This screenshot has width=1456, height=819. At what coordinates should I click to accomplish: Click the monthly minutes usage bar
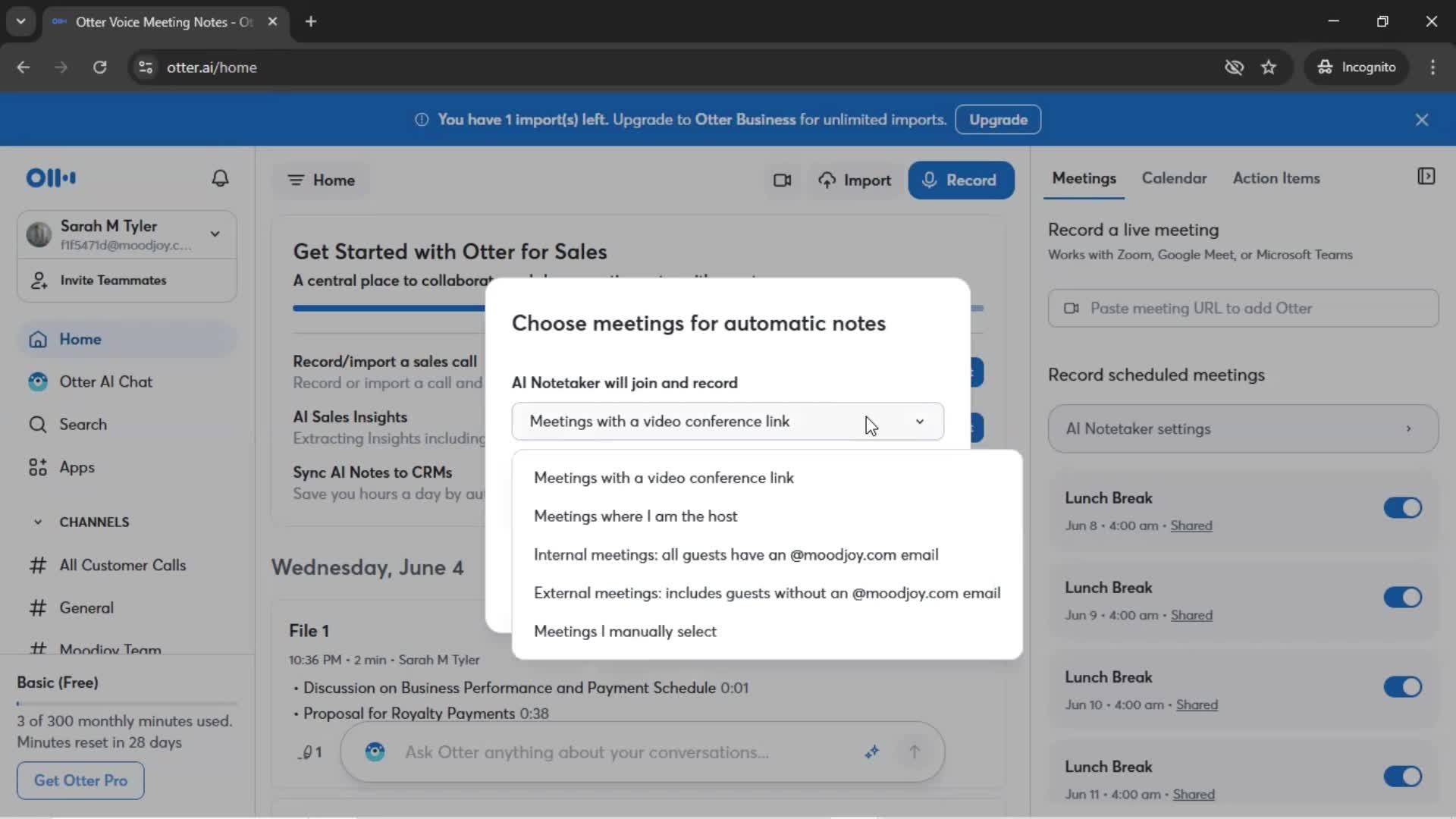[x=127, y=704]
